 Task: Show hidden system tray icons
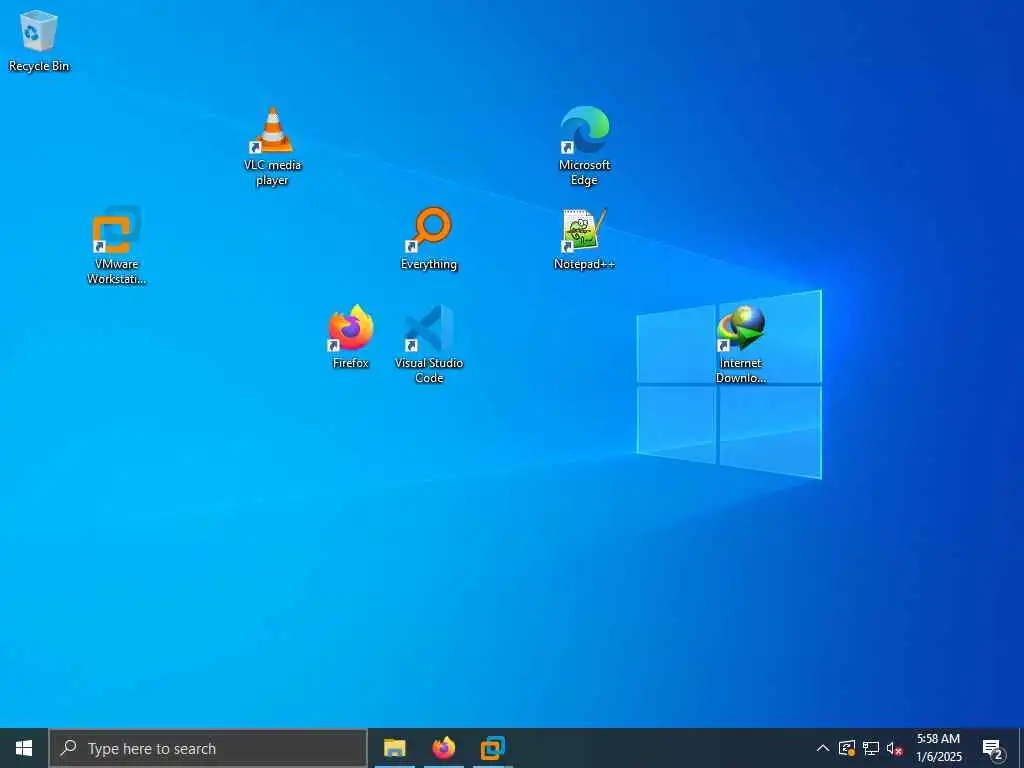click(x=823, y=748)
